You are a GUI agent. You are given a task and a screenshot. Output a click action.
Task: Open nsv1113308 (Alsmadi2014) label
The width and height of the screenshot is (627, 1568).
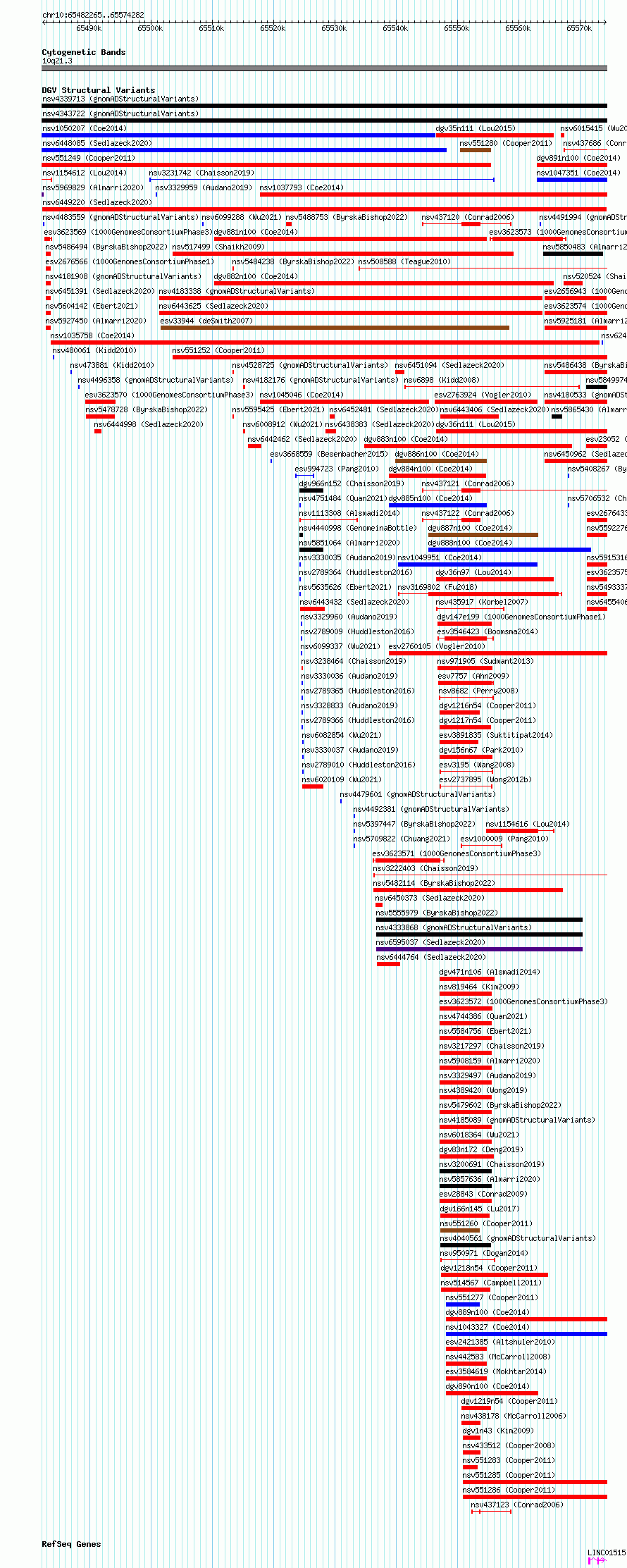tap(349, 513)
